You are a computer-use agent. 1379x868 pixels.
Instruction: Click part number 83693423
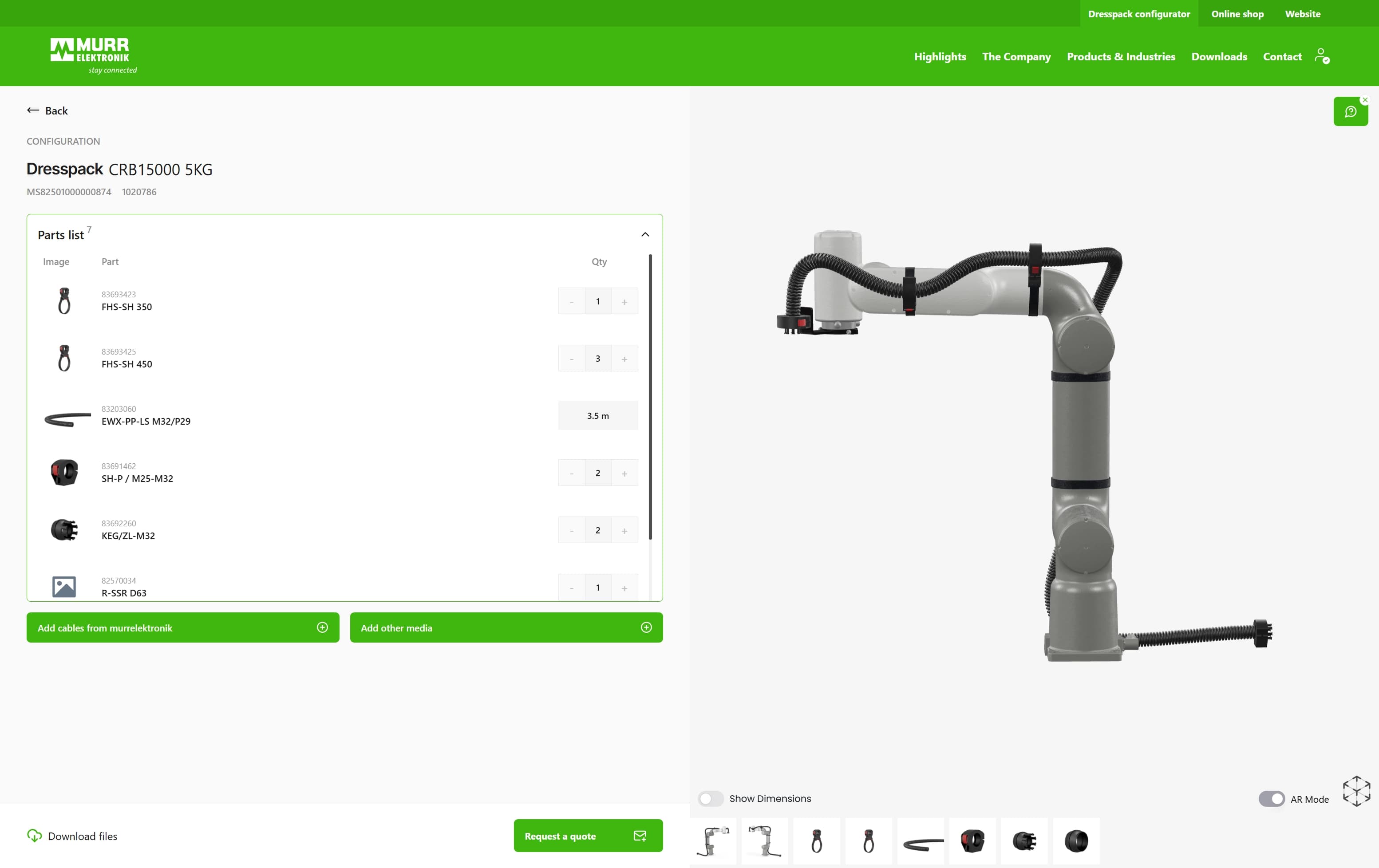pos(119,294)
